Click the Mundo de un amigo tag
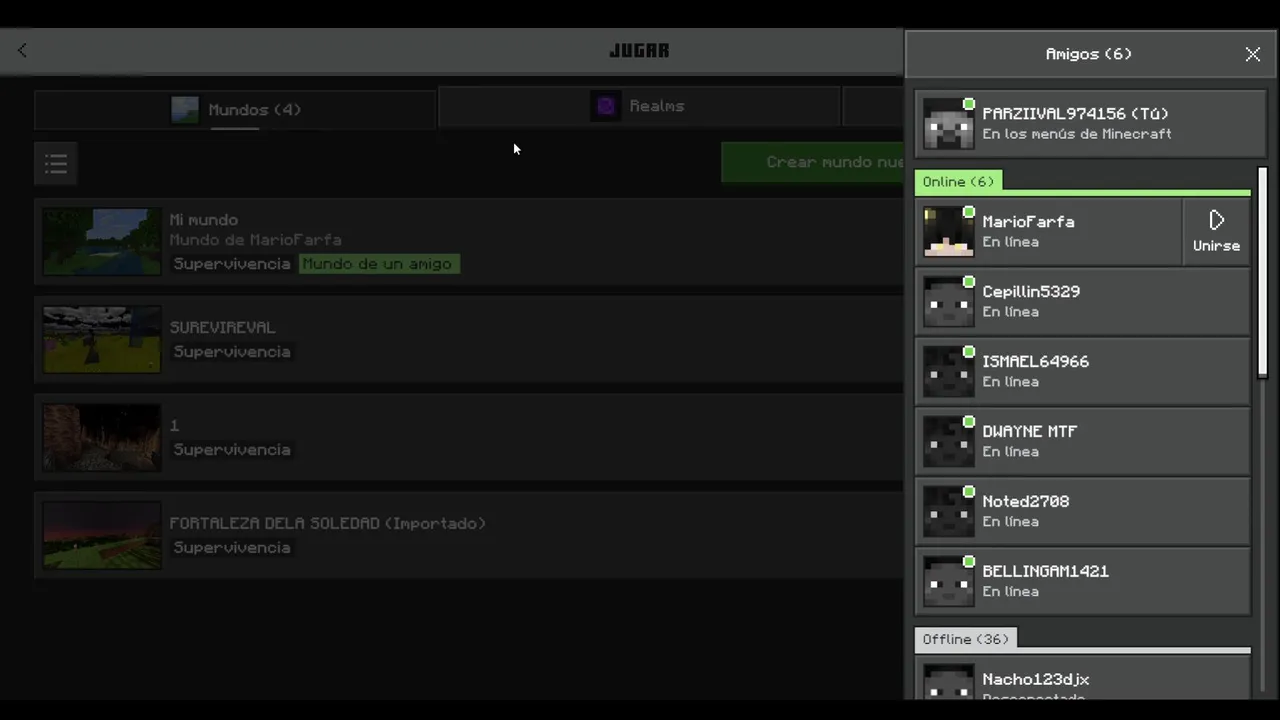 pos(379,264)
